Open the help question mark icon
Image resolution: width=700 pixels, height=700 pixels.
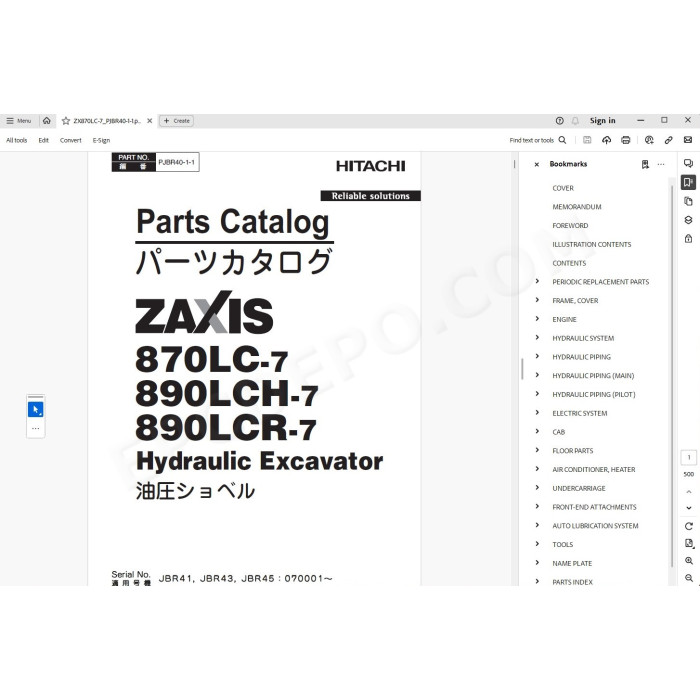(559, 121)
